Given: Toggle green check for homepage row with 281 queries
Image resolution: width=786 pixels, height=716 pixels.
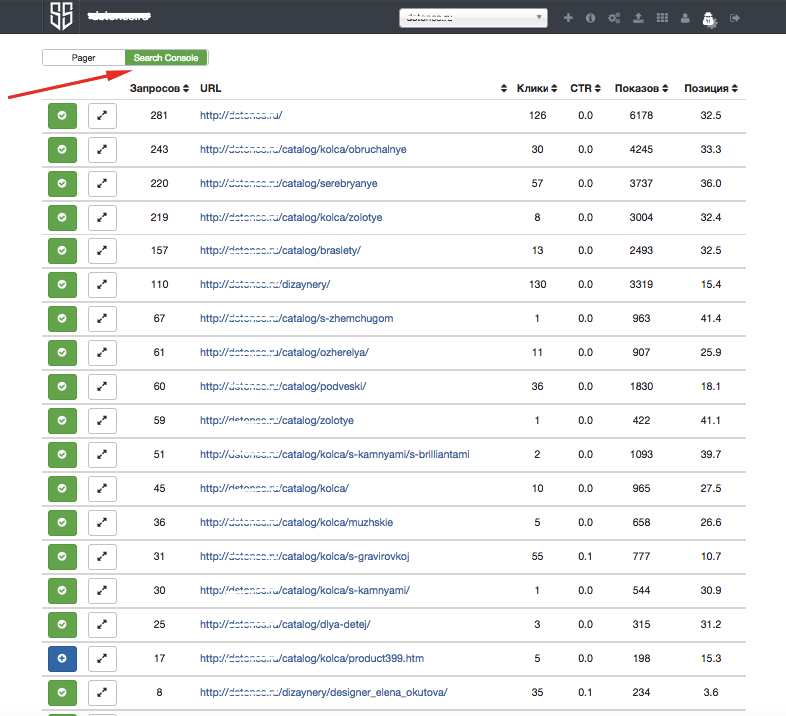Looking at the screenshot, I should coord(62,116).
